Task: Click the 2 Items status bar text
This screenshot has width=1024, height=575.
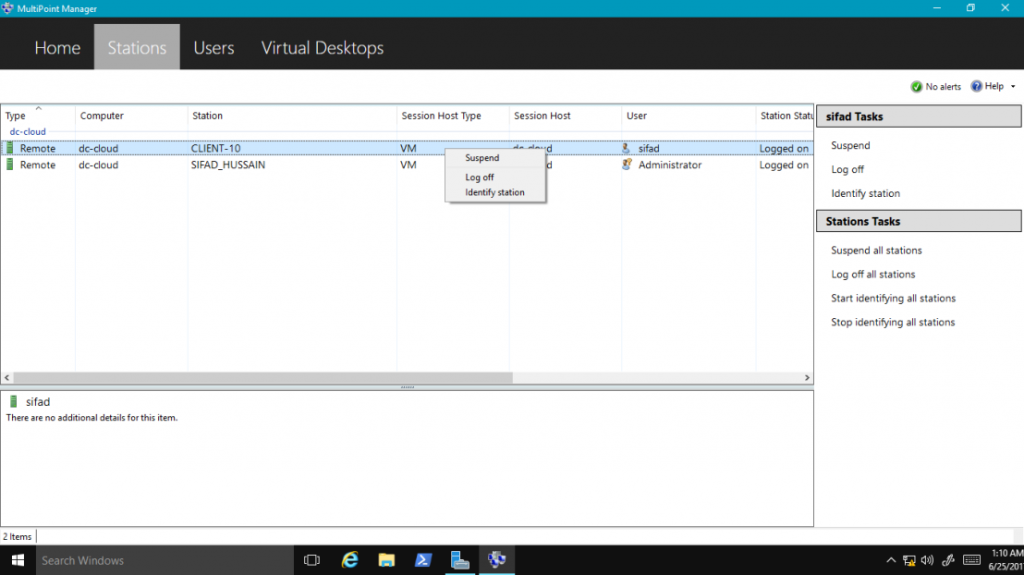Action: pyautogui.click(x=17, y=536)
